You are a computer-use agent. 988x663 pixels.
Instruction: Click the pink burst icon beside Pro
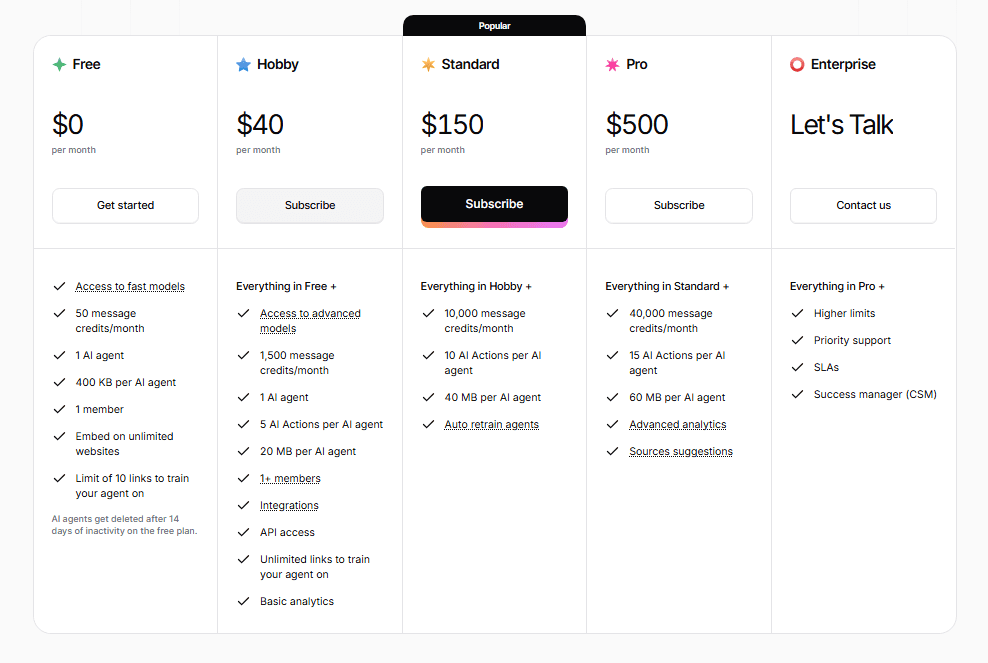(612, 65)
